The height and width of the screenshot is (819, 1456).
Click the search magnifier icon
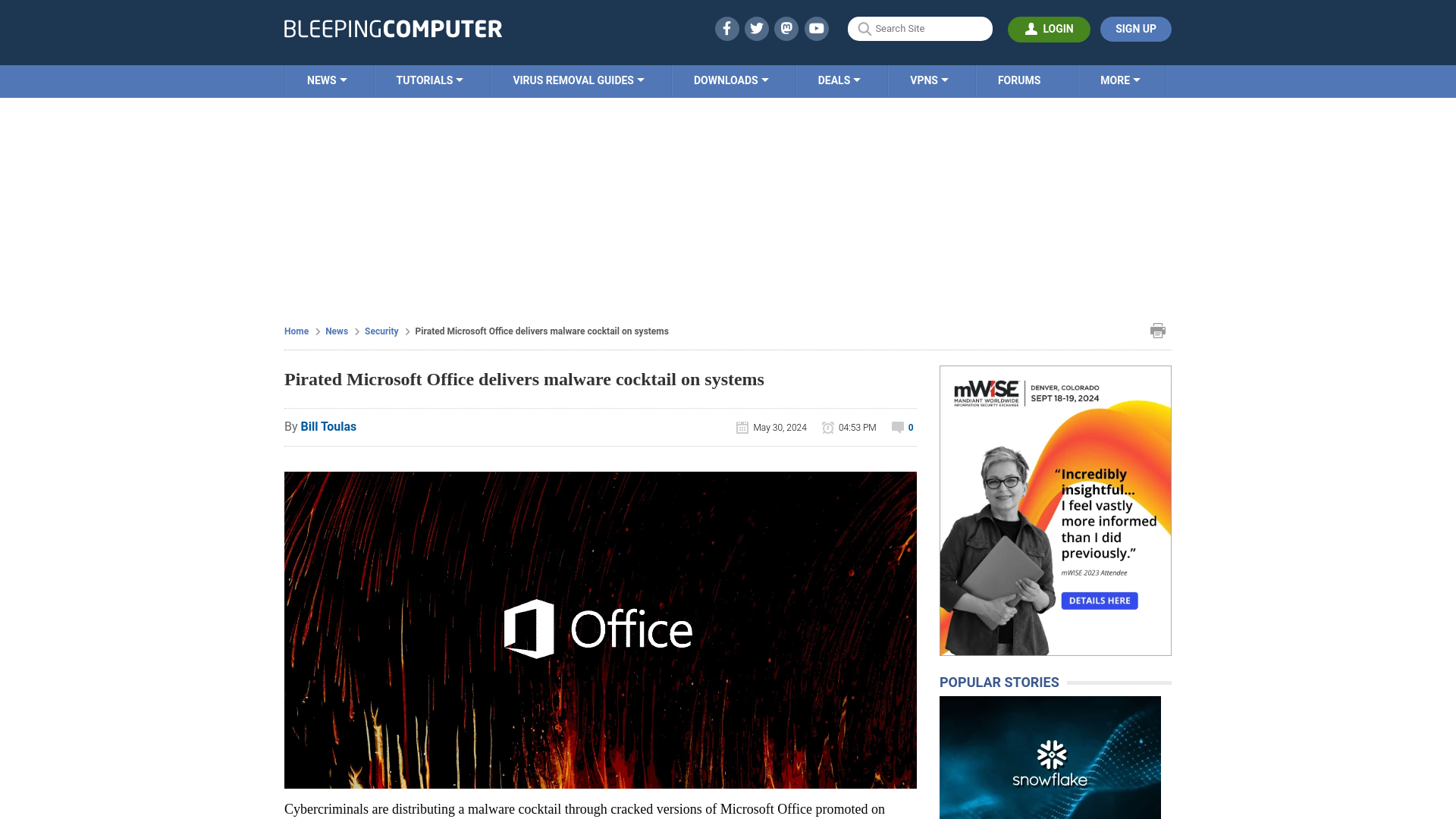click(864, 28)
